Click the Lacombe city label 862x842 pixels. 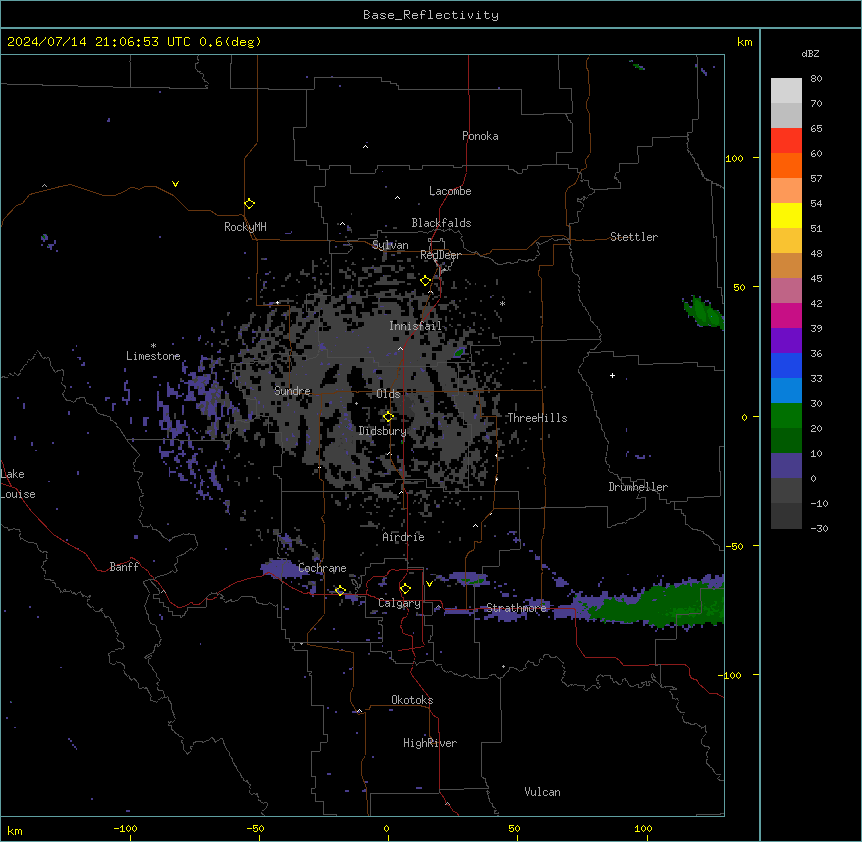450,191
